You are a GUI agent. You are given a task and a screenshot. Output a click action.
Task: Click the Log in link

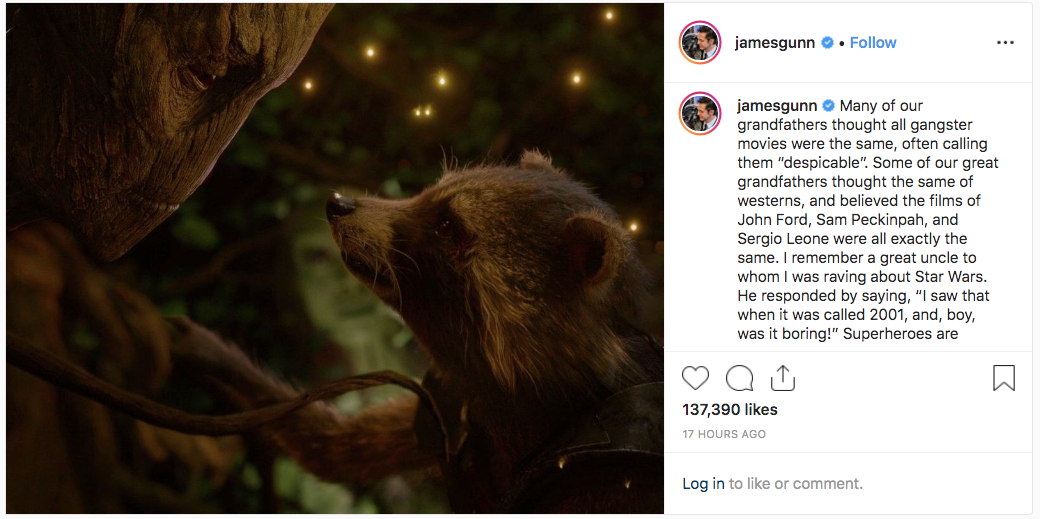pos(703,484)
